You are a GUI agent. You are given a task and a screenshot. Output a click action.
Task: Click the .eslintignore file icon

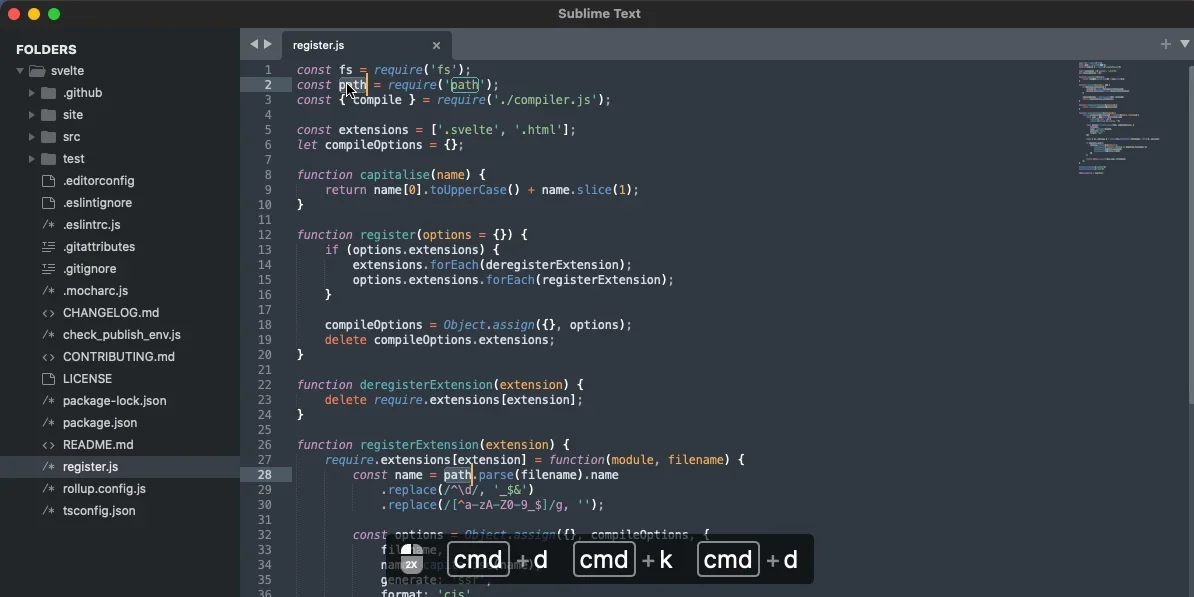49,203
